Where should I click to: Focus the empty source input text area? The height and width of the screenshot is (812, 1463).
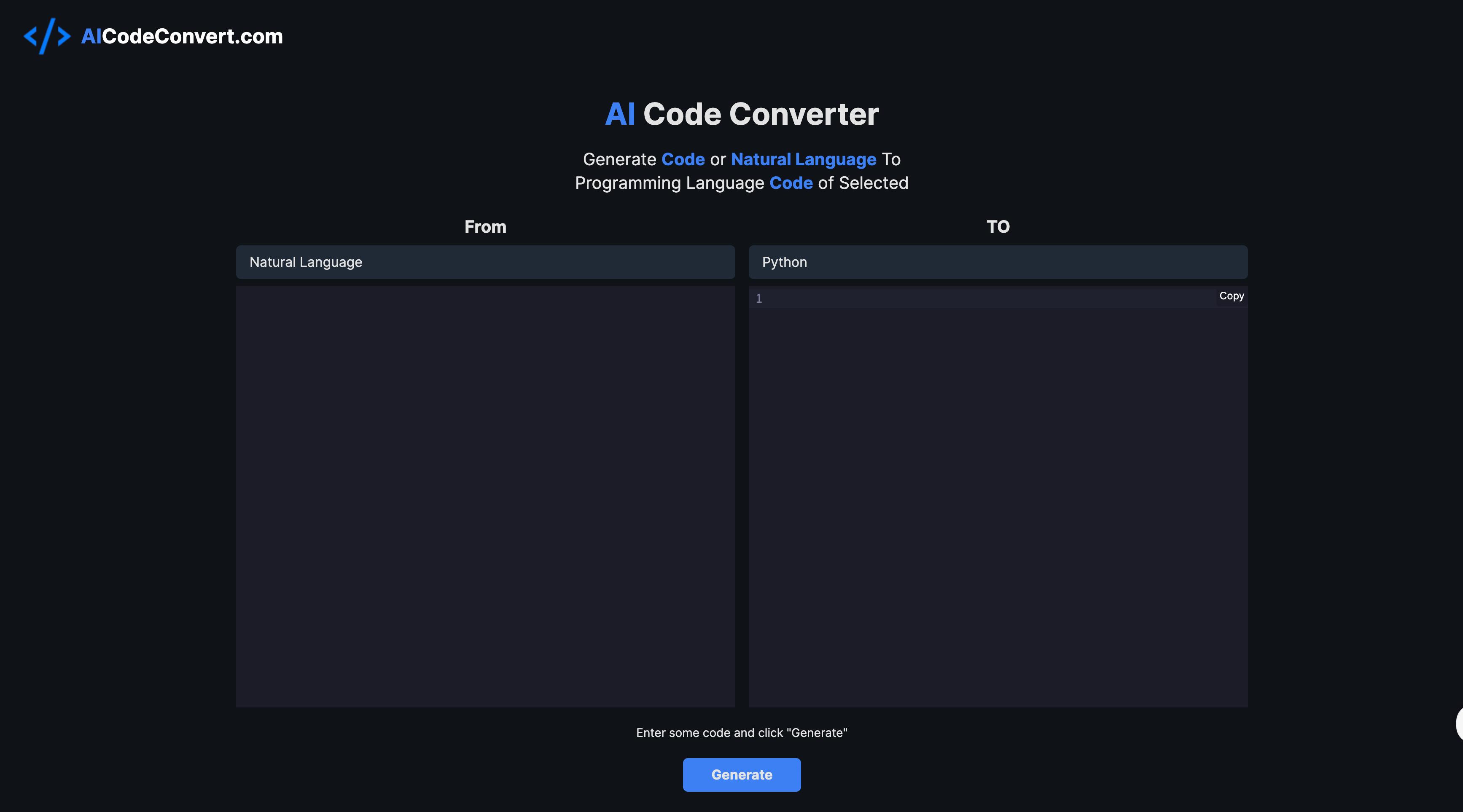[x=485, y=496]
